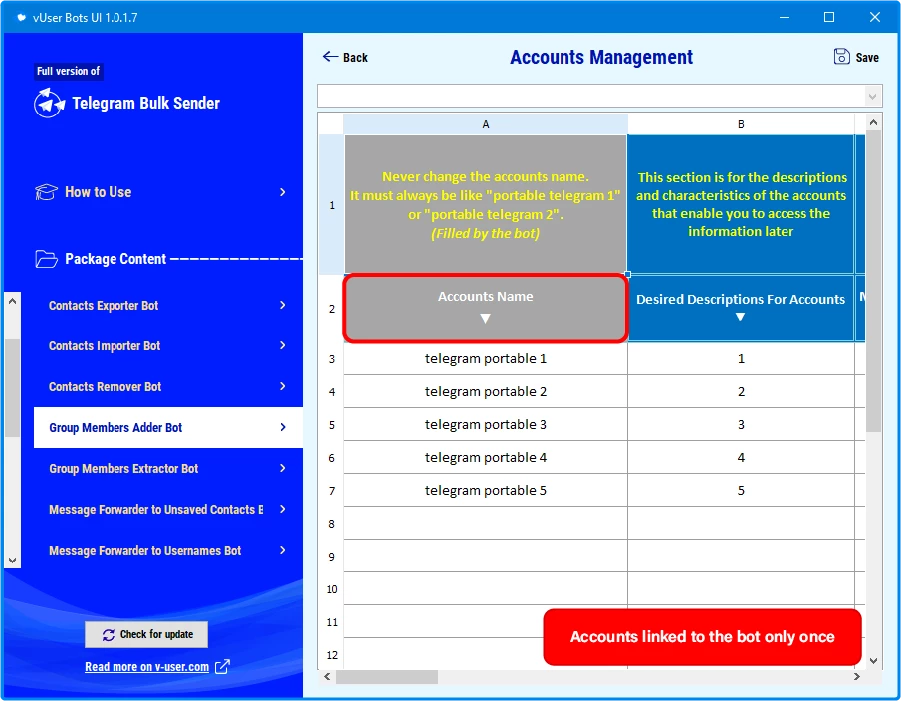Click the refresh icon on Check for update

pos(109,634)
